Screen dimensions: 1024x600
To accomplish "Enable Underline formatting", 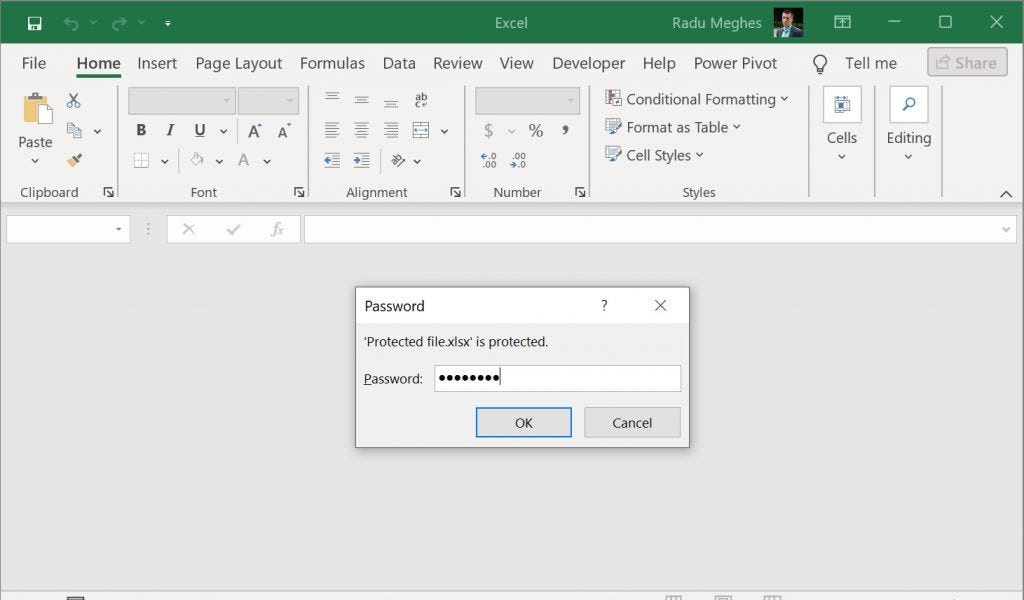I will (199, 130).
